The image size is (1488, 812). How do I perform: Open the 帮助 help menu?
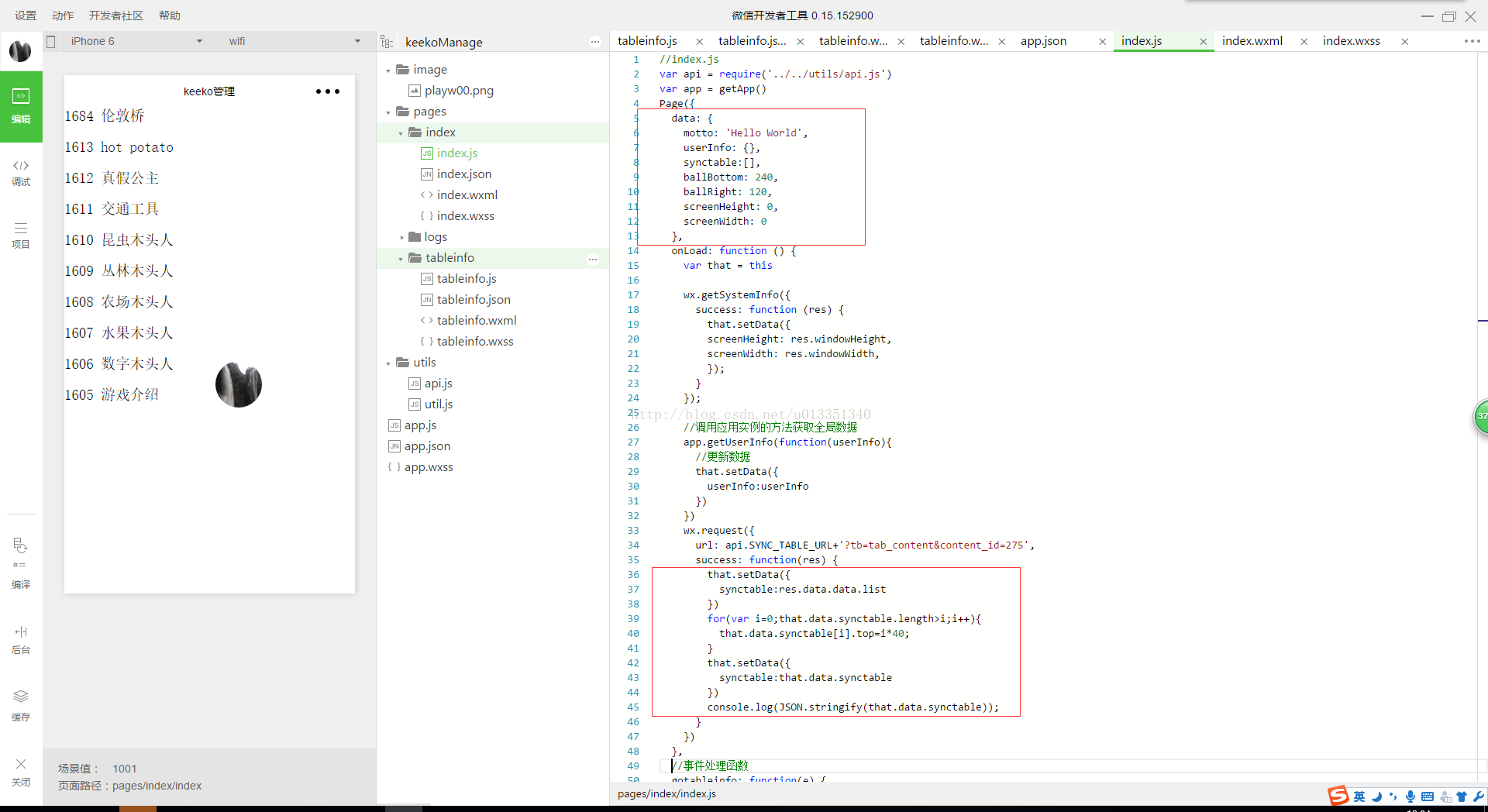(x=170, y=15)
